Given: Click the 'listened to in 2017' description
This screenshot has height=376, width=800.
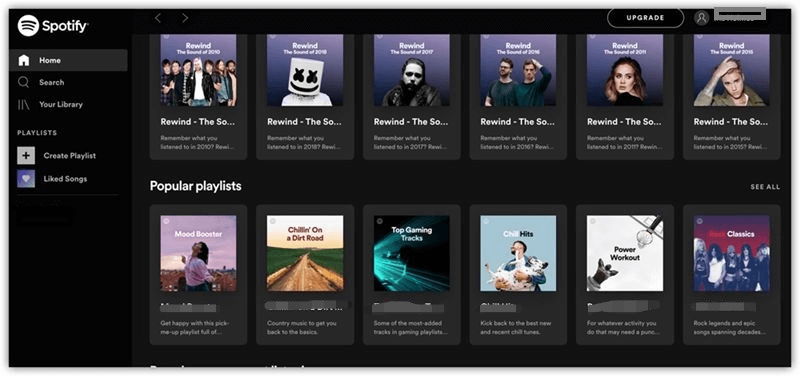Looking at the screenshot, I should 410,142.
